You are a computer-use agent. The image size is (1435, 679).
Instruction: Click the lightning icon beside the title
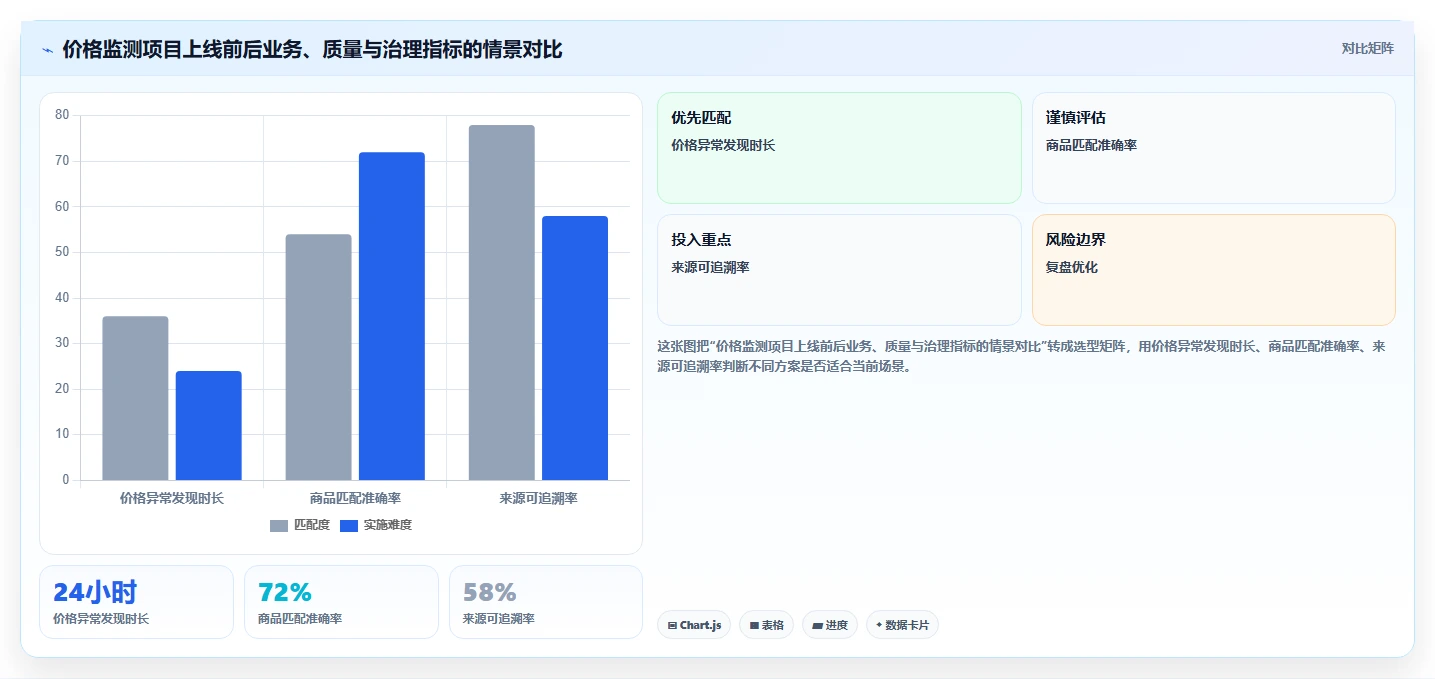pos(47,50)
